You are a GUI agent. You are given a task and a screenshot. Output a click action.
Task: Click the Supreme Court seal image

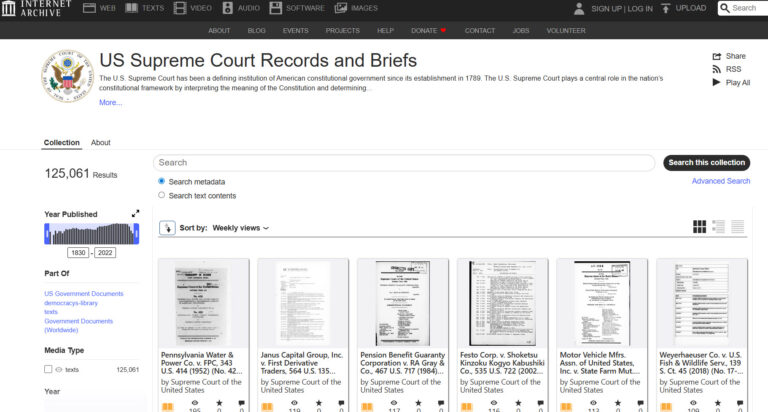[67, 76]
